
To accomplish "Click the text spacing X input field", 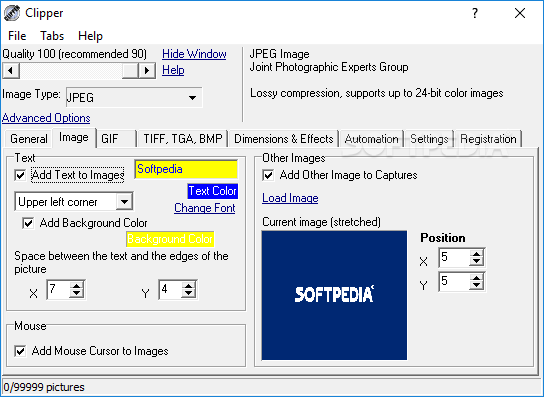I will tap(59, 289).
